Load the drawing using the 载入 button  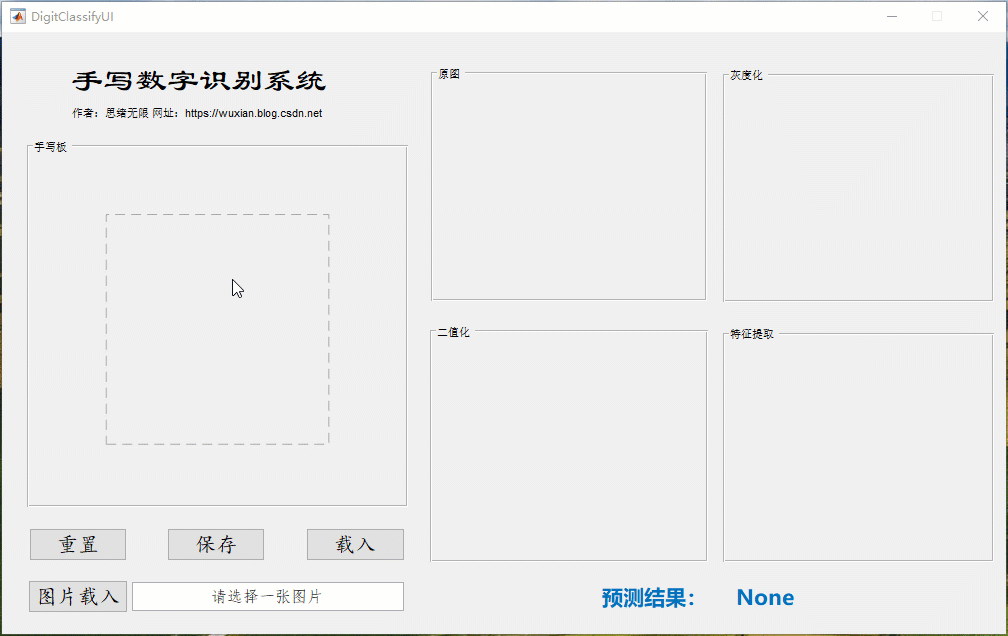coord(356,545)
